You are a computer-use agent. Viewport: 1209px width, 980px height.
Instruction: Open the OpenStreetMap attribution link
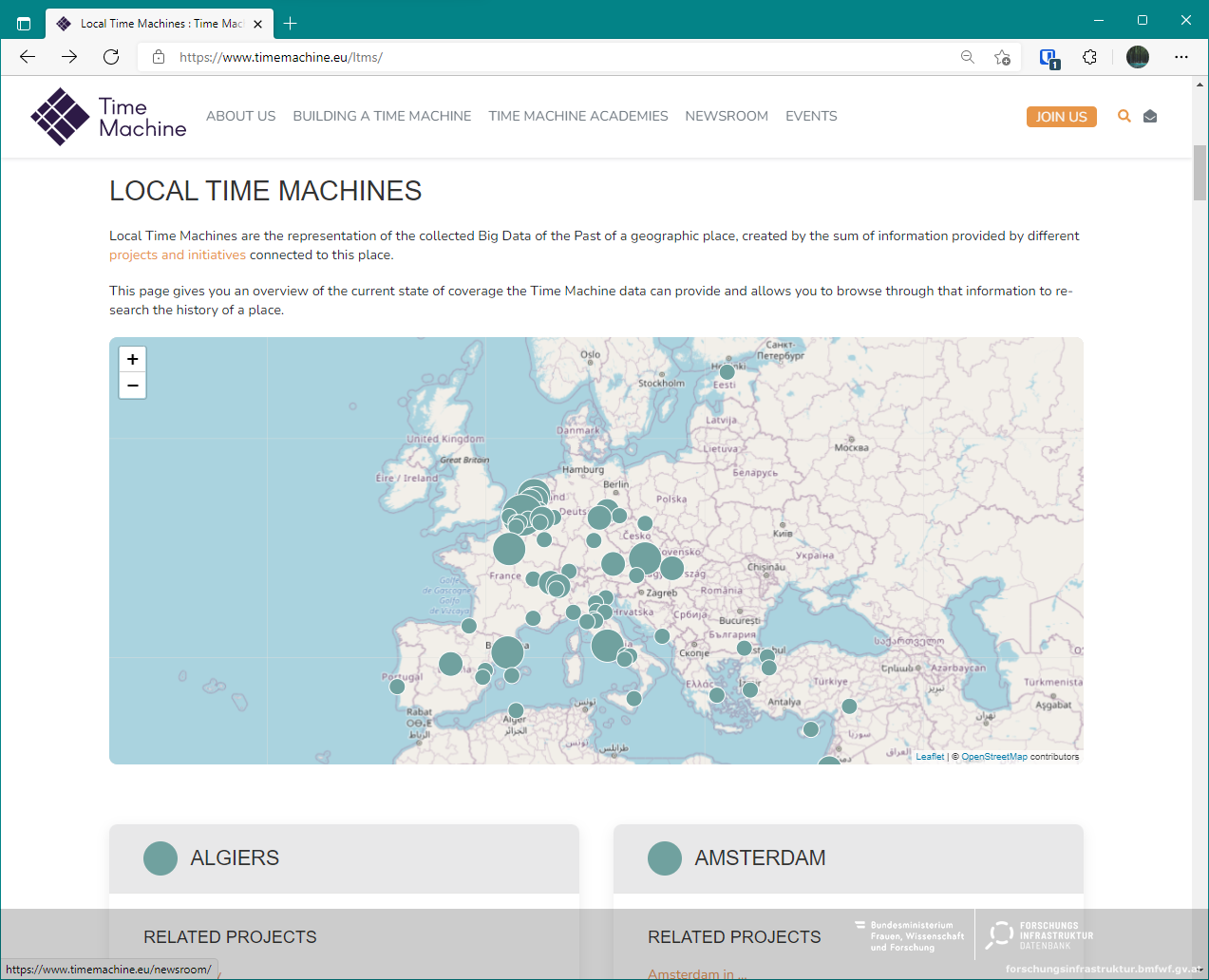coord(993,757)
